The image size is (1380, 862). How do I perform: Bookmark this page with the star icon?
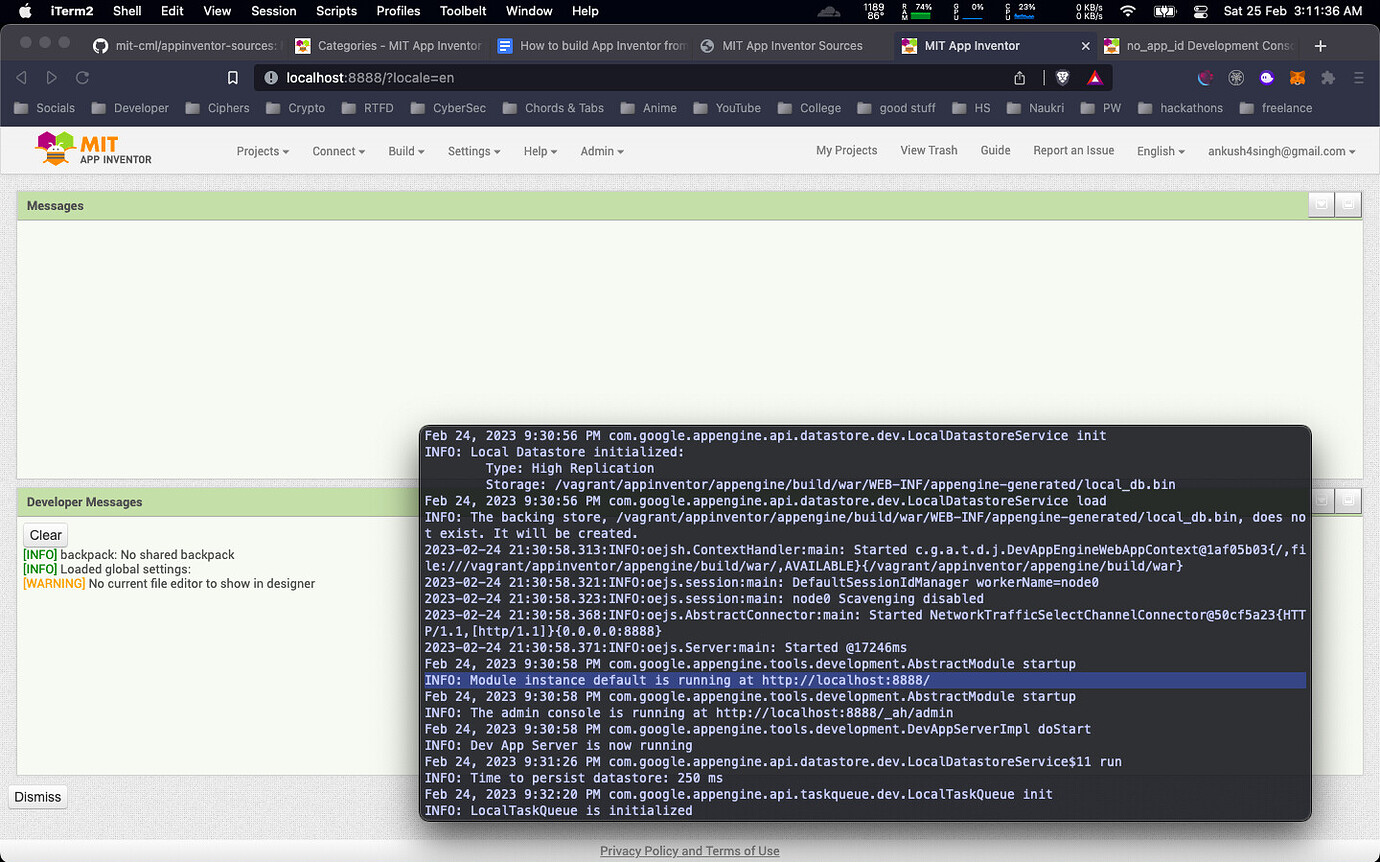pos(232,77)
